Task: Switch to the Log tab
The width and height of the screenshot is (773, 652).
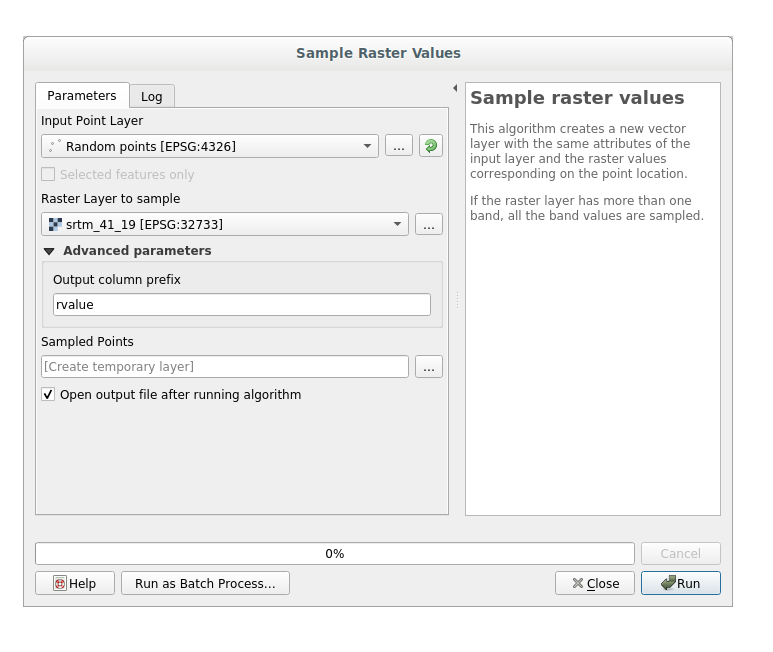Action: [x=151, y=96]
